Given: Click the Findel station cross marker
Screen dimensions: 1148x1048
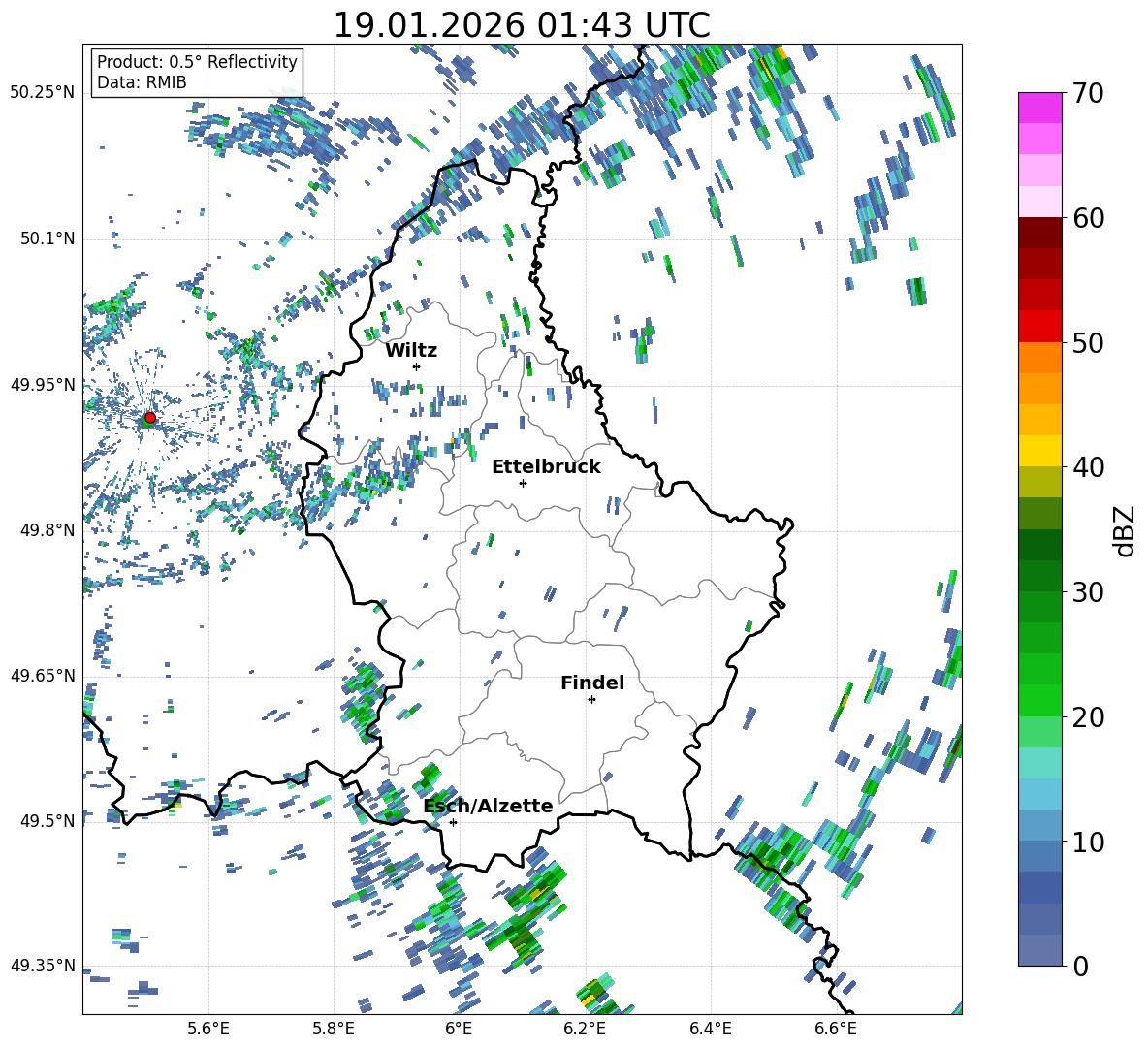Looking at the screenshot, I should point(591,700).
